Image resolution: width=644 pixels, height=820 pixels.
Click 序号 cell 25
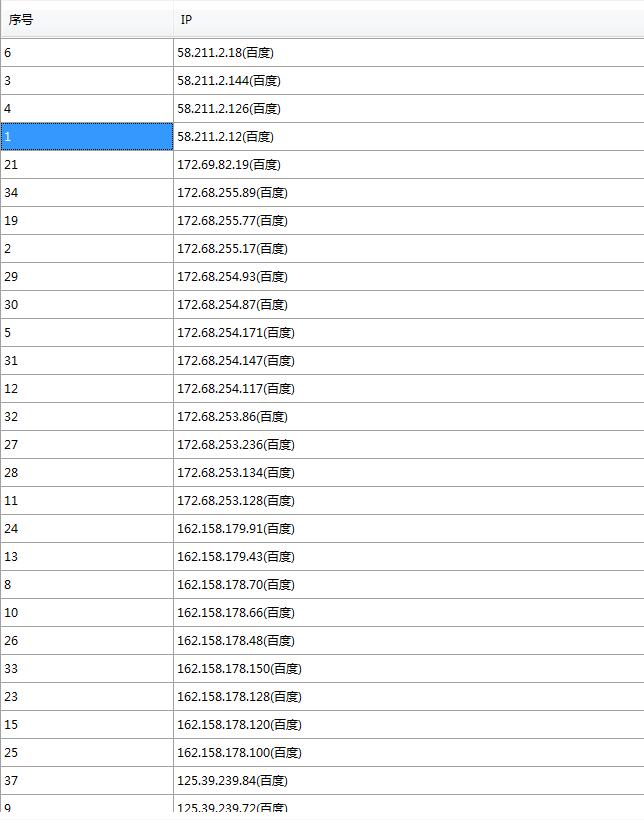[x=87, y=752]
